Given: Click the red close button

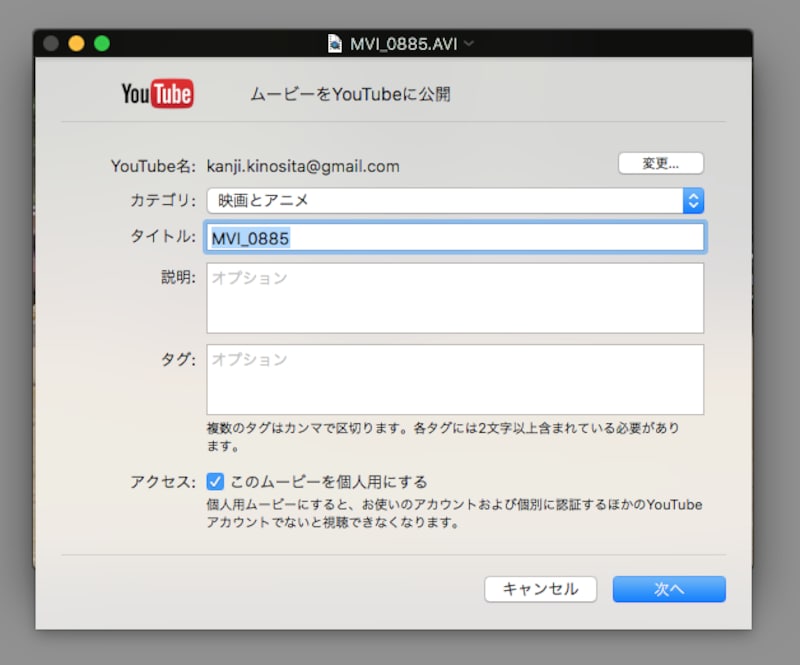Looking at the screenshot, I should pos(49,44).
